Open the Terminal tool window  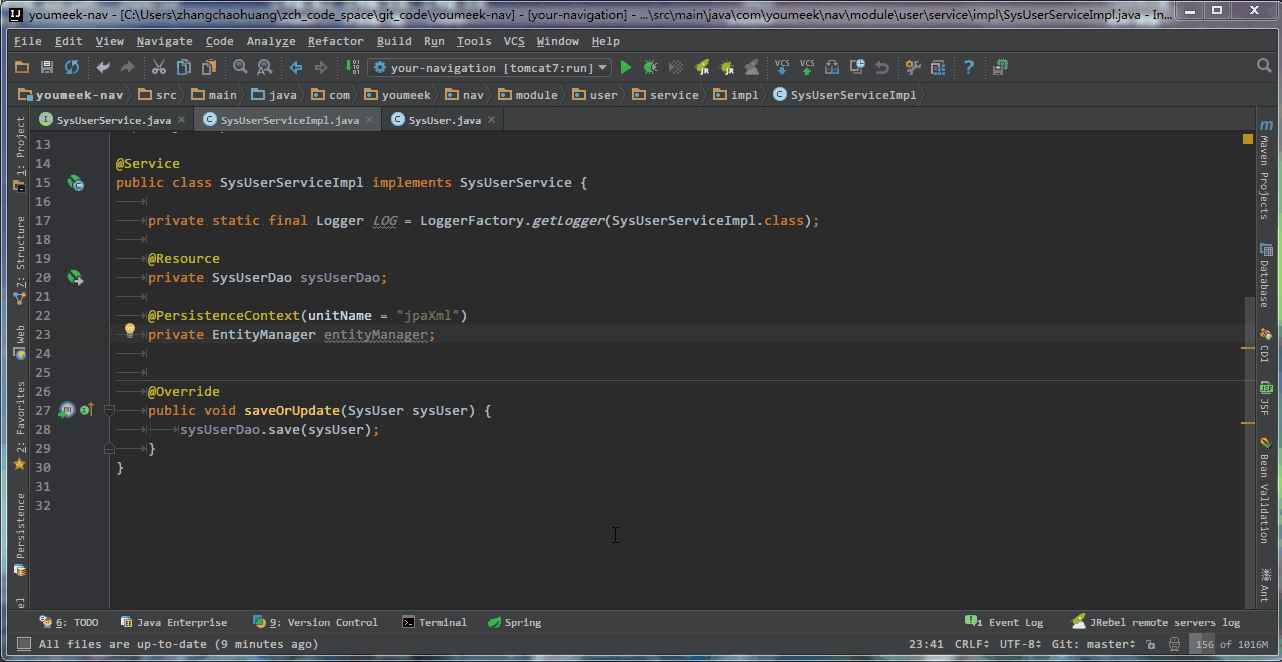(435, 622)
